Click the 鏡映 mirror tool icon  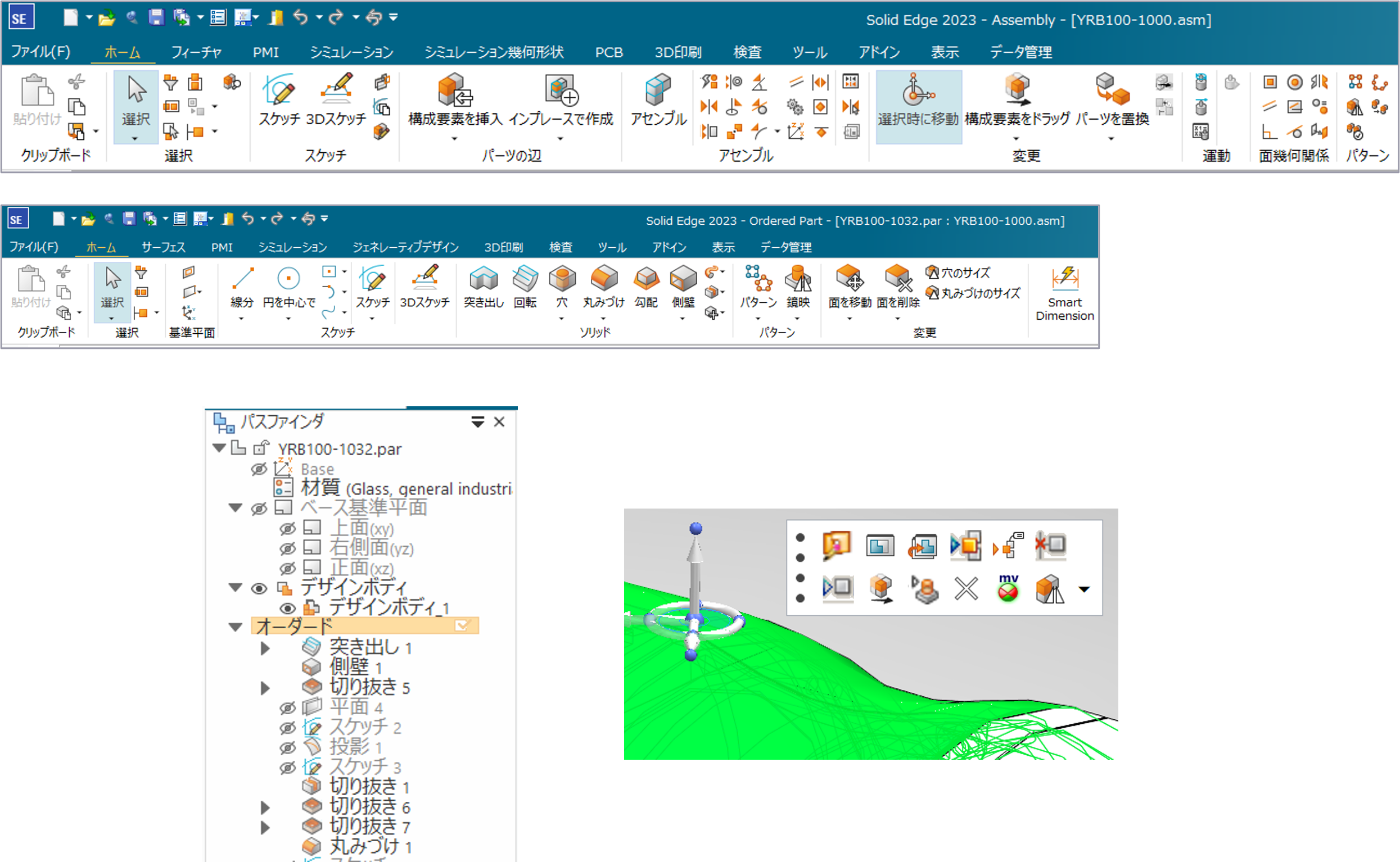tap(798, 279)
